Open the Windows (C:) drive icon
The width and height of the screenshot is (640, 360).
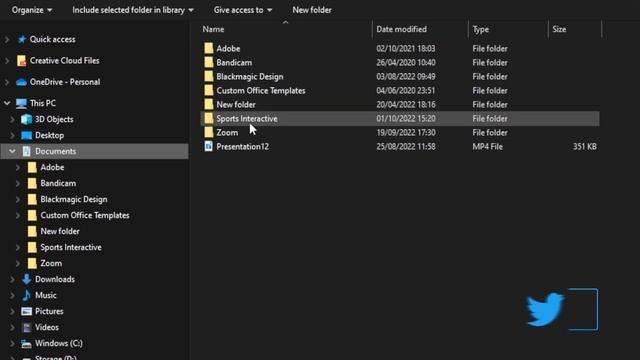27,344
